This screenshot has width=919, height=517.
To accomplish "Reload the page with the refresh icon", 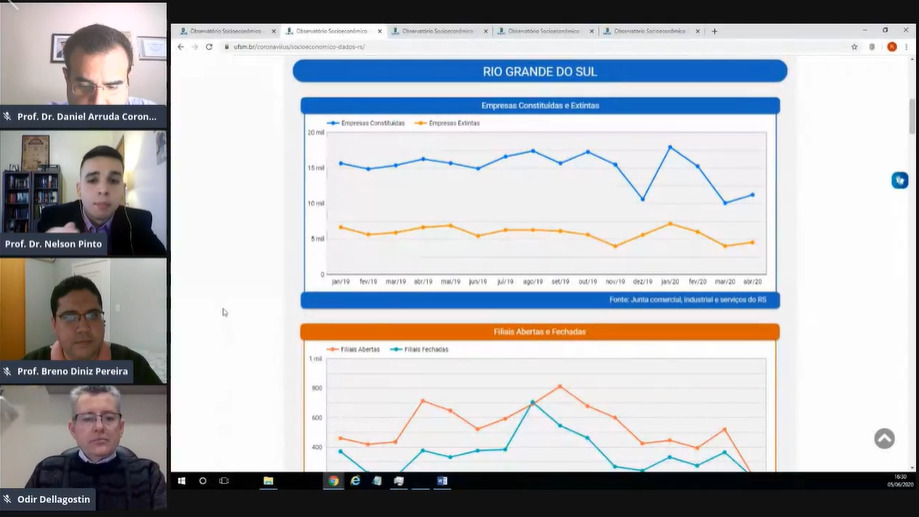I will pos(208,47).
